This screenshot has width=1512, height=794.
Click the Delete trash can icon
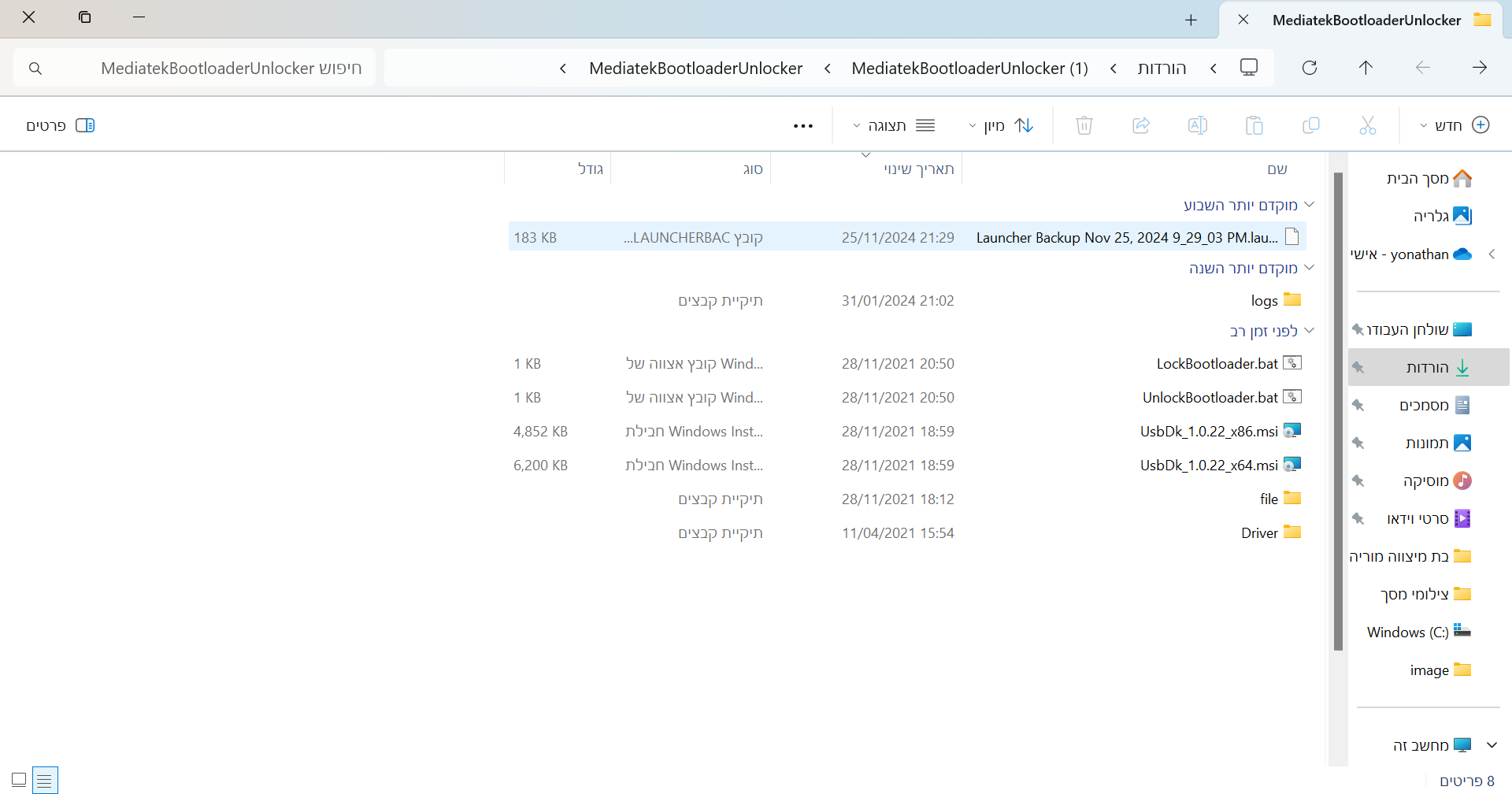[x=1084, y=125]
